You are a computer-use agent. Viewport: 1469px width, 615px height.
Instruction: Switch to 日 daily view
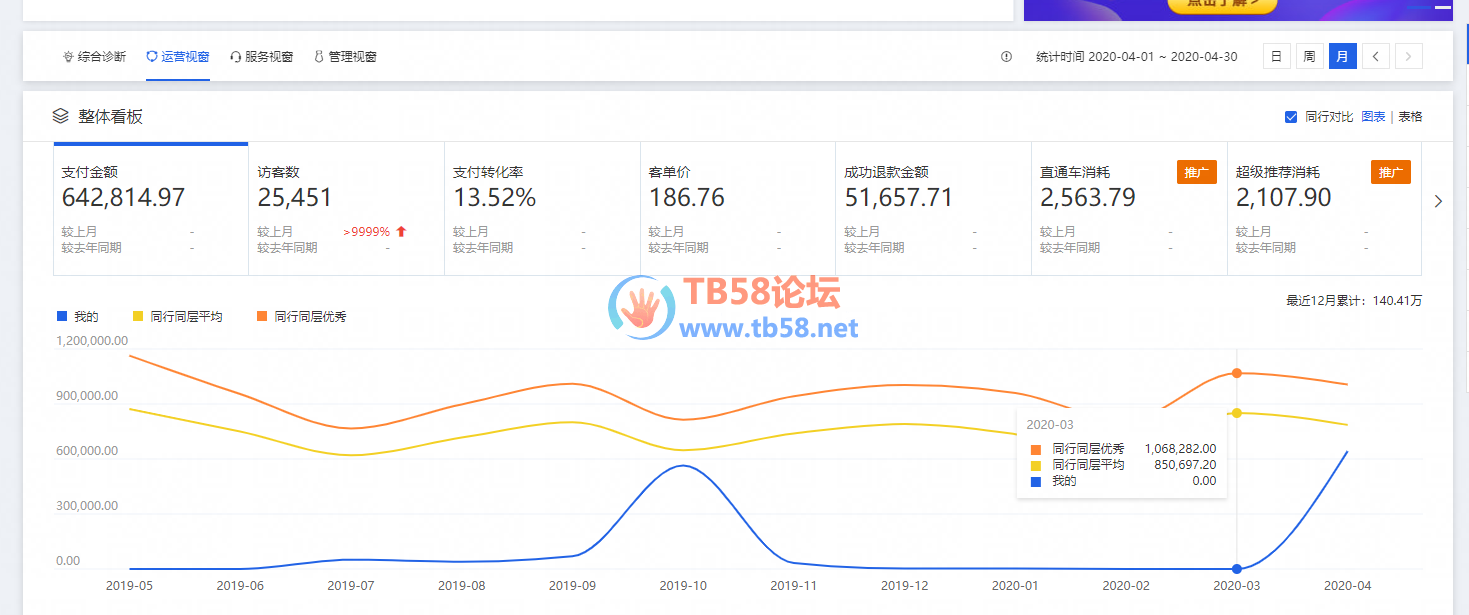(1276, 57)
